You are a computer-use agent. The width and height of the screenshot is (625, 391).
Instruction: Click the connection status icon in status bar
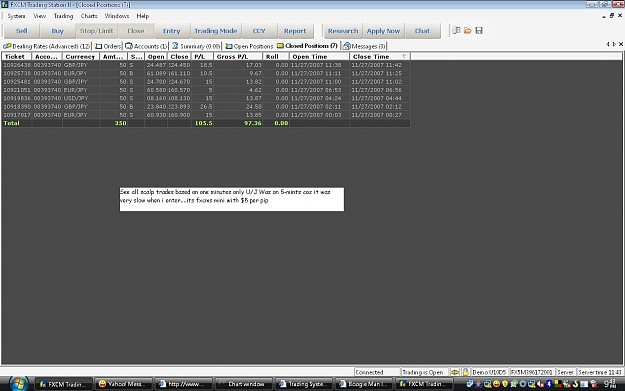tap(455, 372)
